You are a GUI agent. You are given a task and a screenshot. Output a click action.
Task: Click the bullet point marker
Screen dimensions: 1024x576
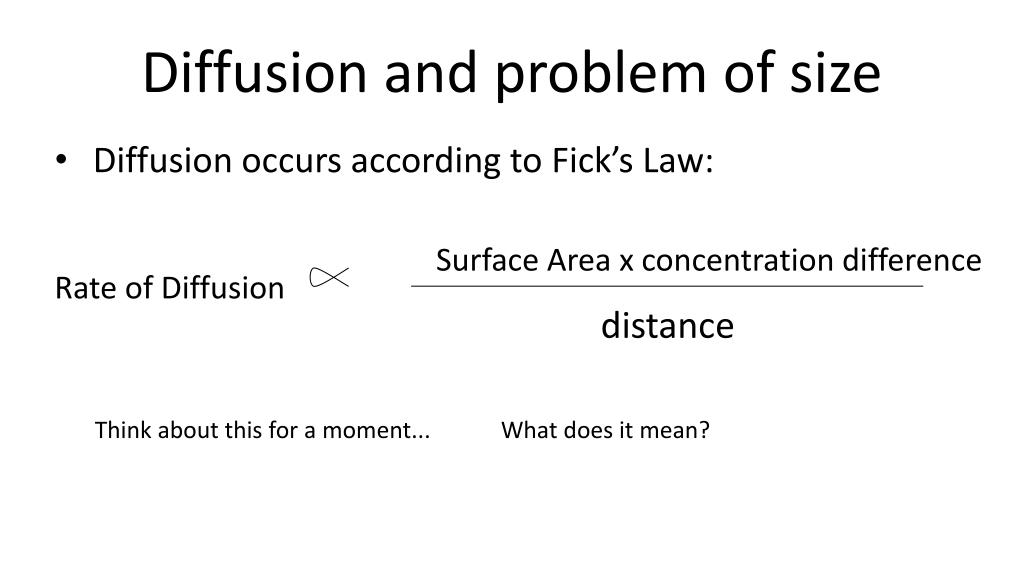coord(62,161)
